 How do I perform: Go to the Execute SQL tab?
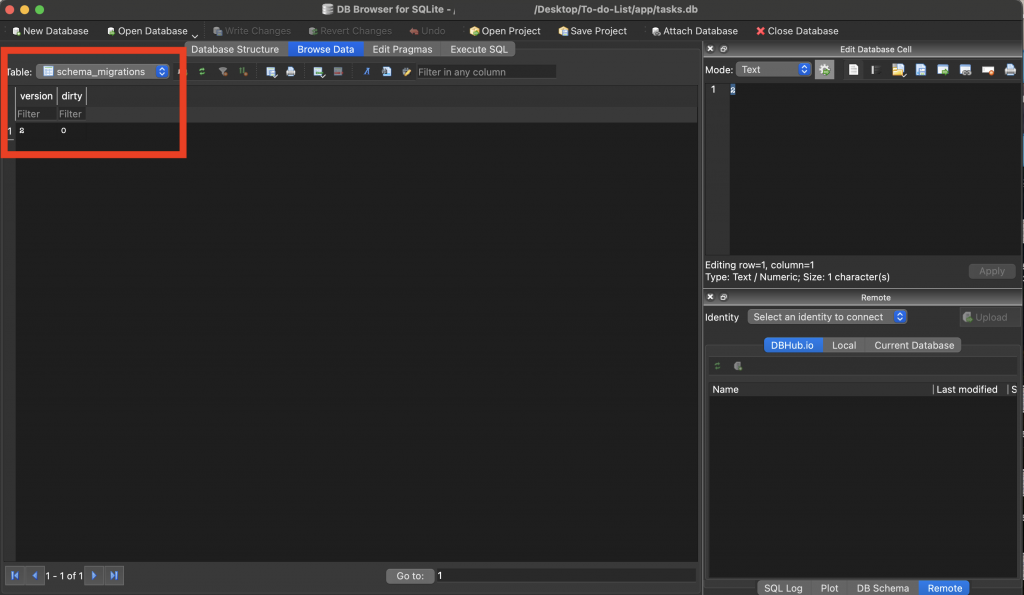tap(479, 49)
